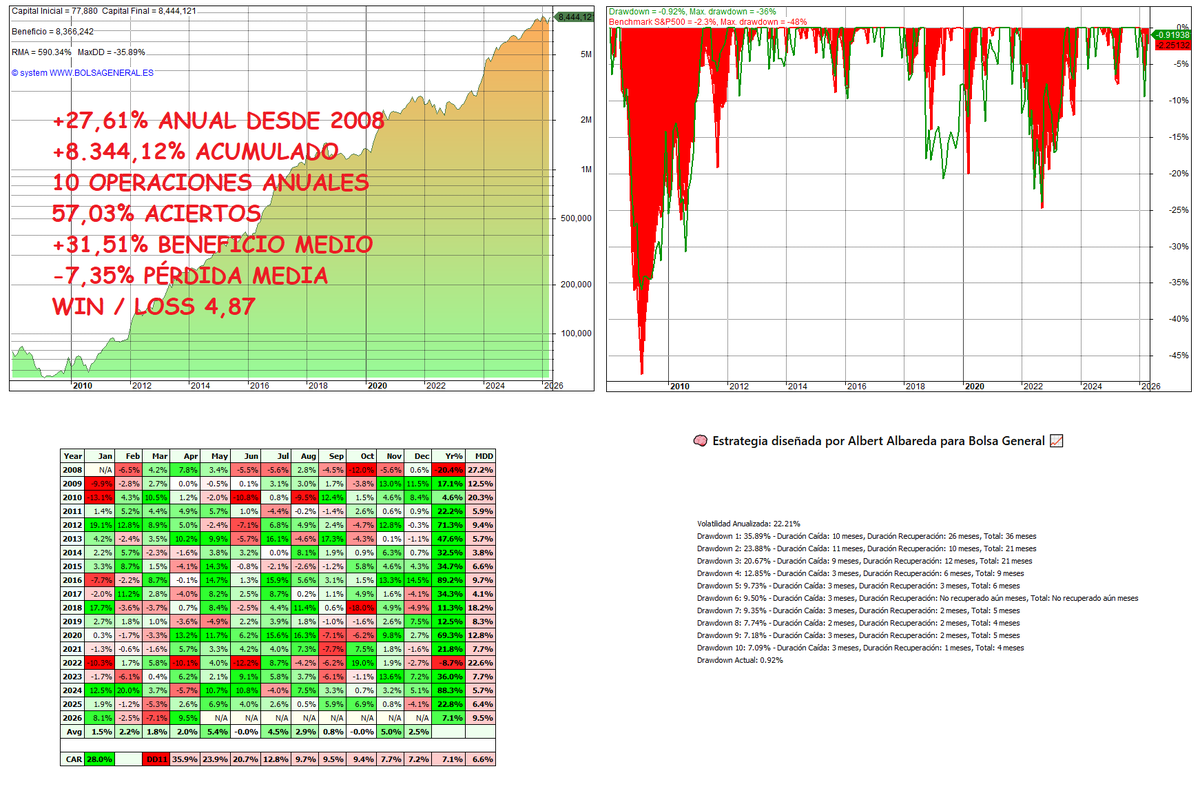
Task: Click the Drawdown 4: 12.85% line
Action: pyautogui.click(x=860, y=573)
